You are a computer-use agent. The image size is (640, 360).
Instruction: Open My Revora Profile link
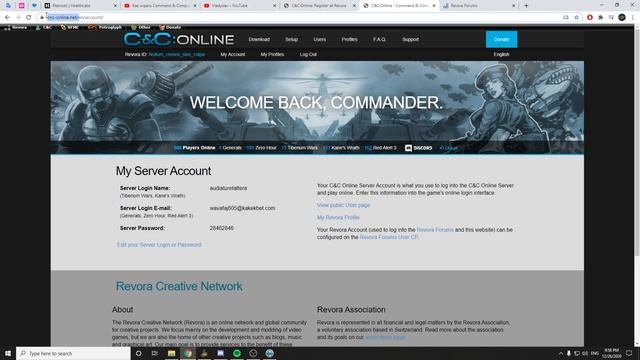tap(338, 218)
